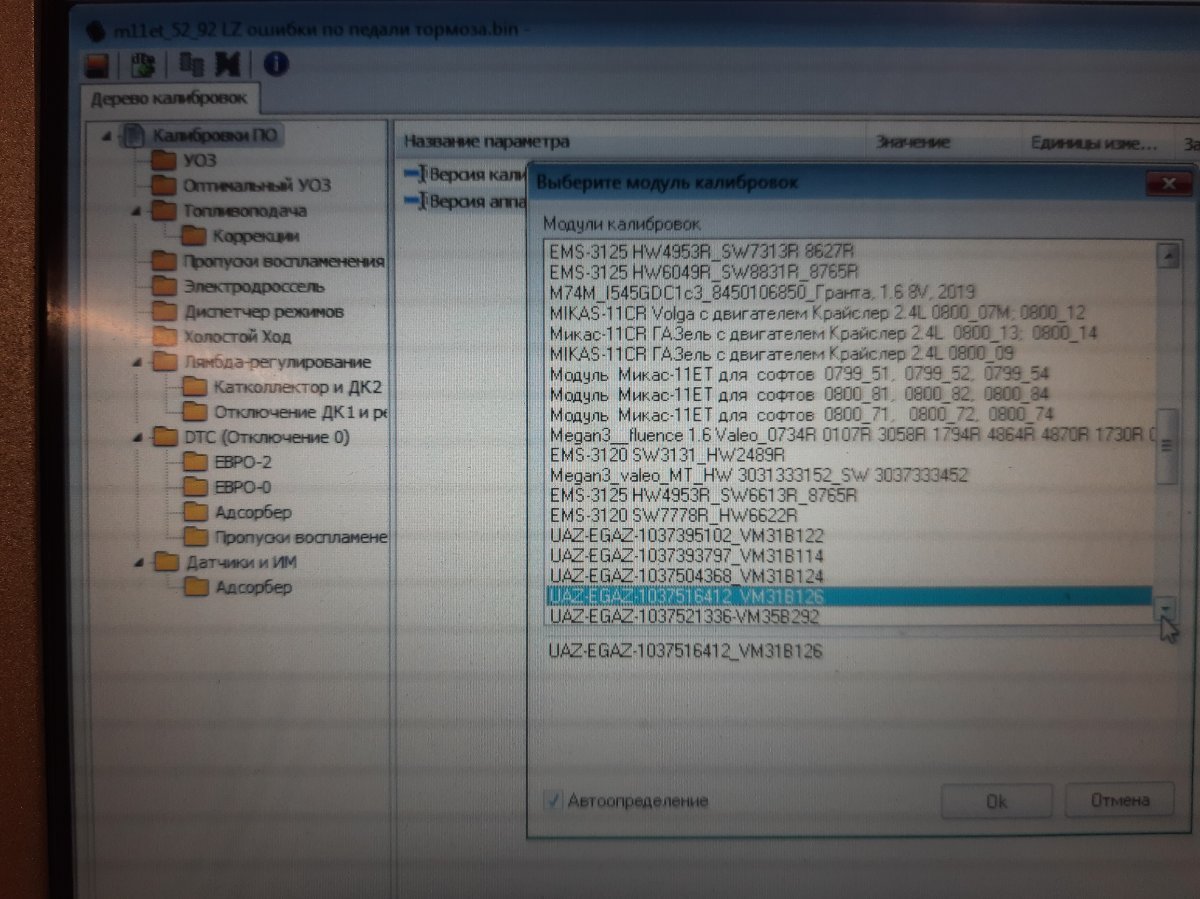Screen dimensions: 1200x899
Task: Click the first orange-red toolbar icon
Action: (96, 65)
